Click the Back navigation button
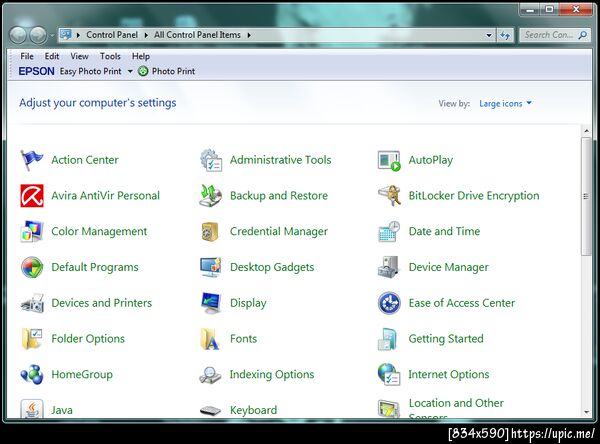This screenshot has height=444, width=600. [x=18, y=35]
